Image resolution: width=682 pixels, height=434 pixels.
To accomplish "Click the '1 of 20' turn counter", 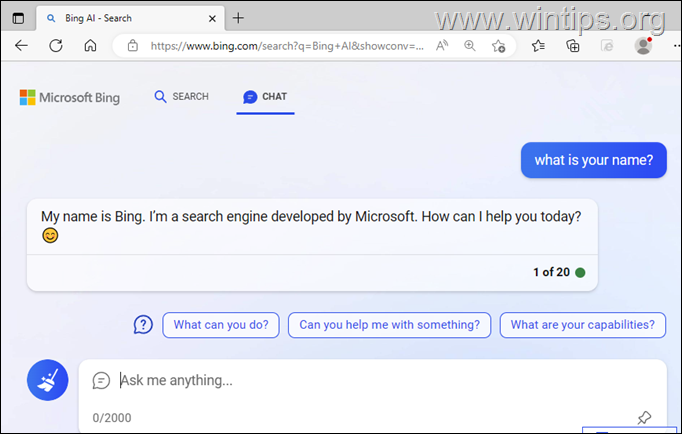I will [x=552, y=272].
